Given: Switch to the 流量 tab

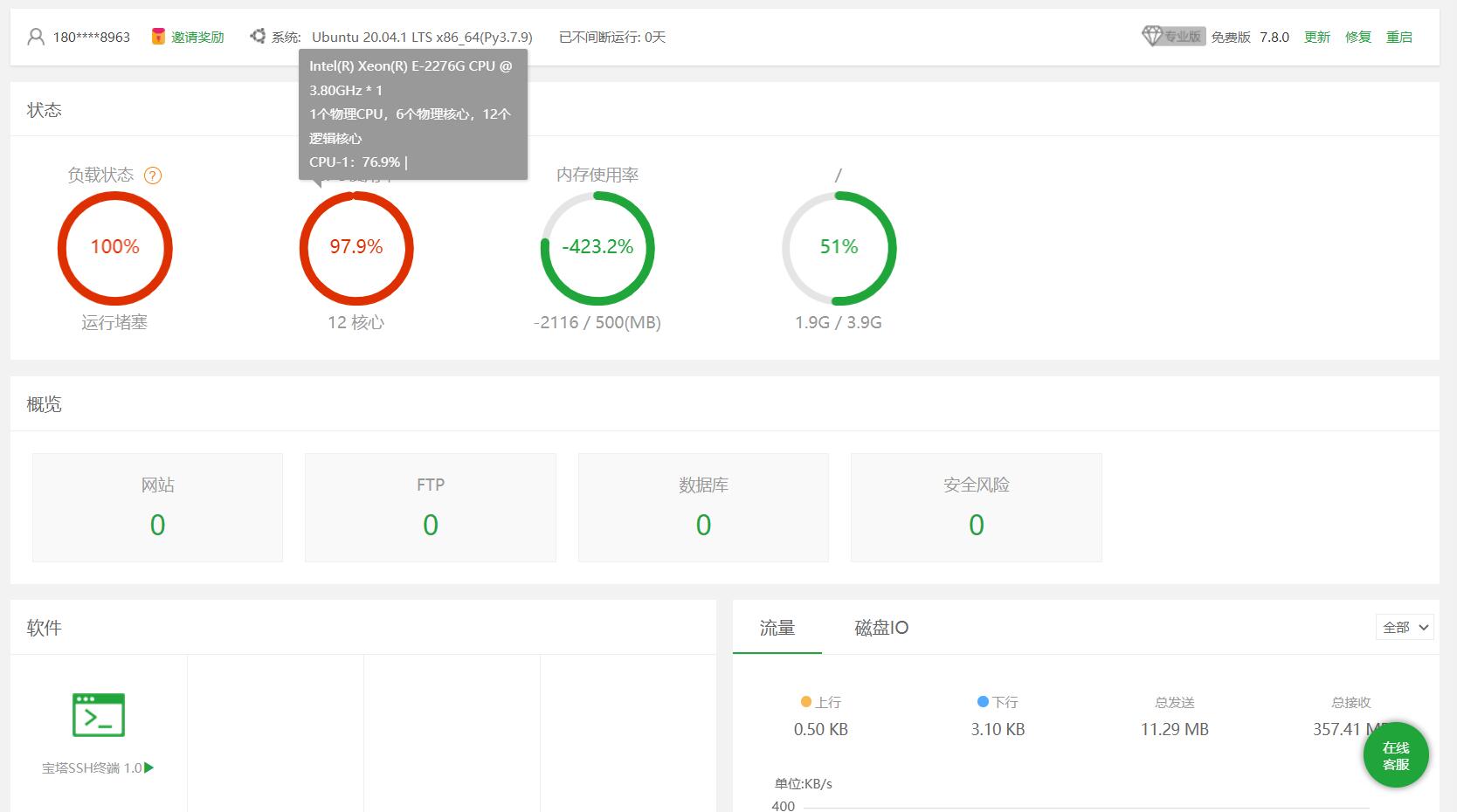Looking at the screenshot, I should coord(777,628).
